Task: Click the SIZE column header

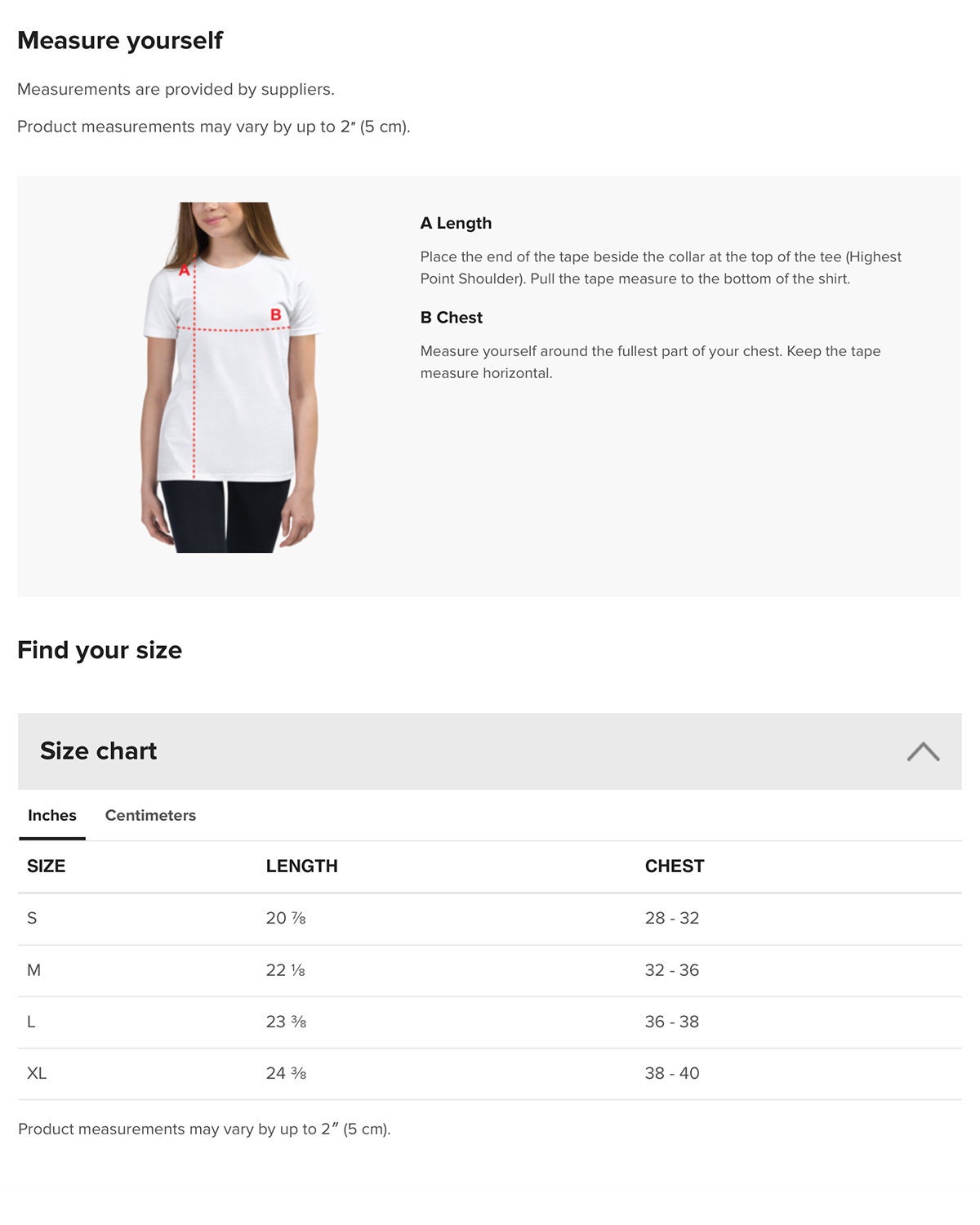Action: tap(46, 866)
